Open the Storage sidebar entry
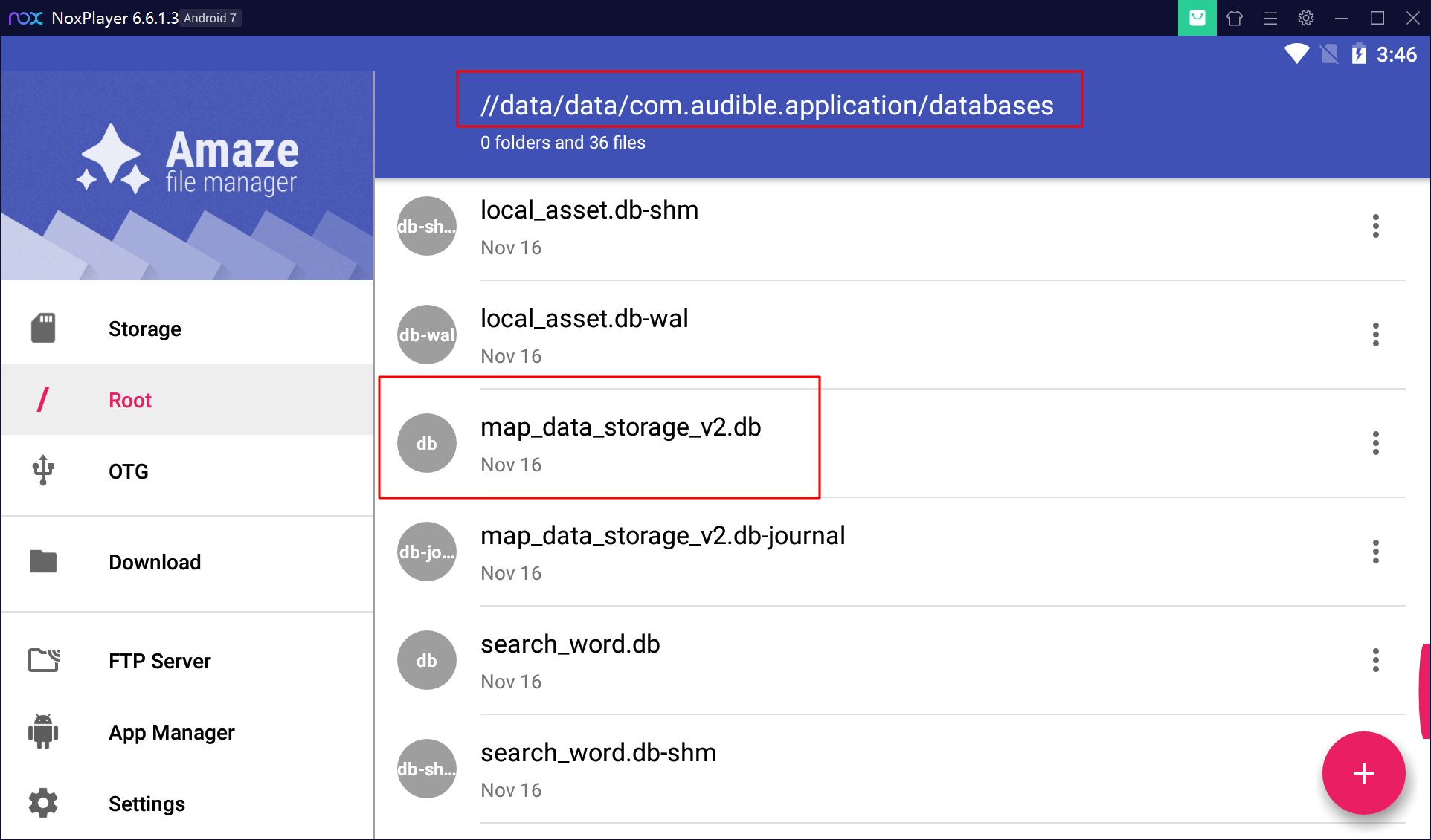This screenshot has height=840, width=1431. (x=187, y=329)
